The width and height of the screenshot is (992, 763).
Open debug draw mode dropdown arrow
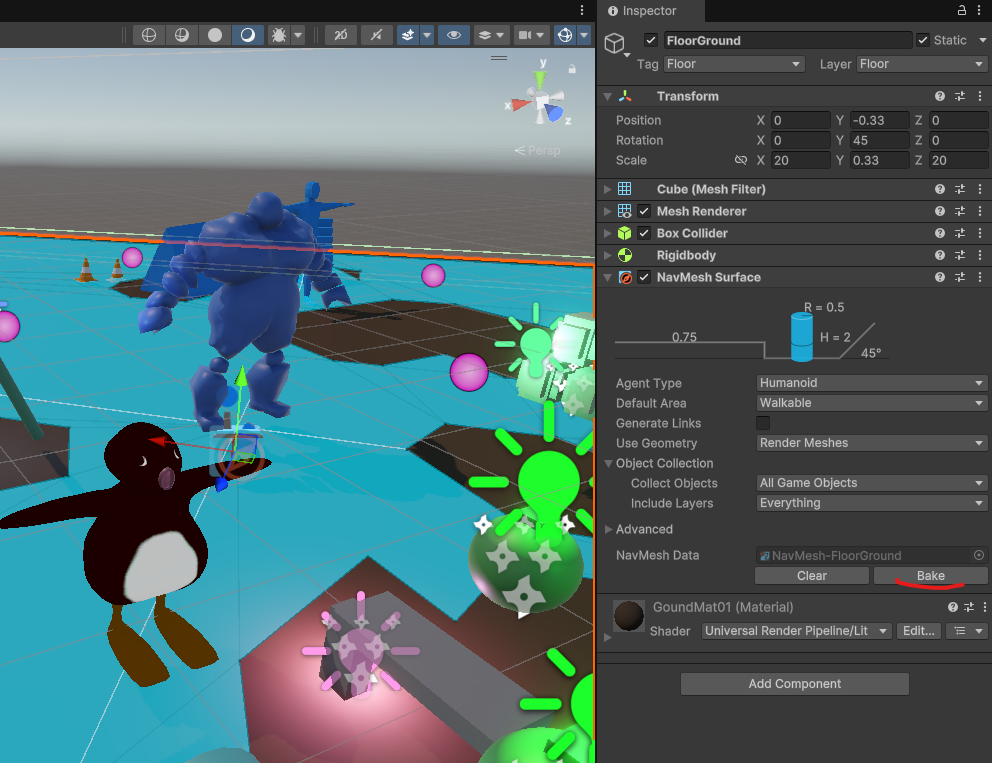pos(297,35)
